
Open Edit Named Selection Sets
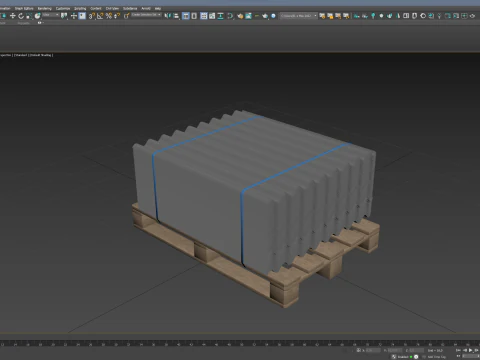coord(127,16)
